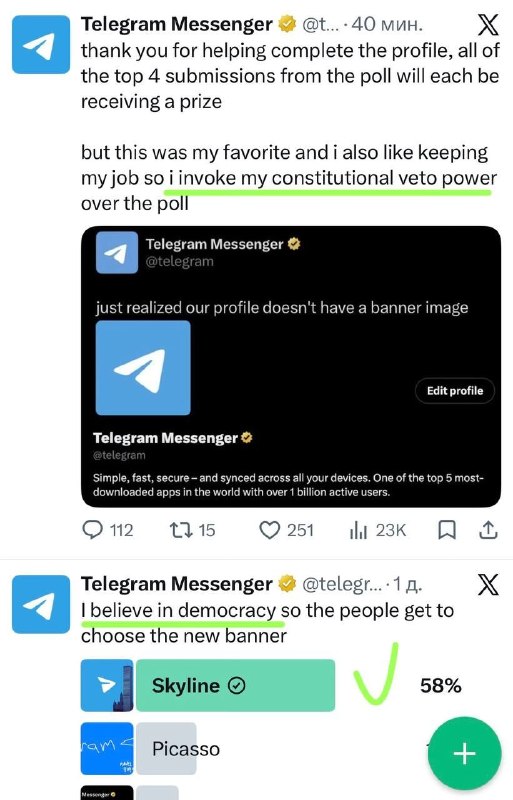The width and height of the screenshot is (513, 800).
Task: Open the quoted banner image tweet card
Action: (291, 366)
